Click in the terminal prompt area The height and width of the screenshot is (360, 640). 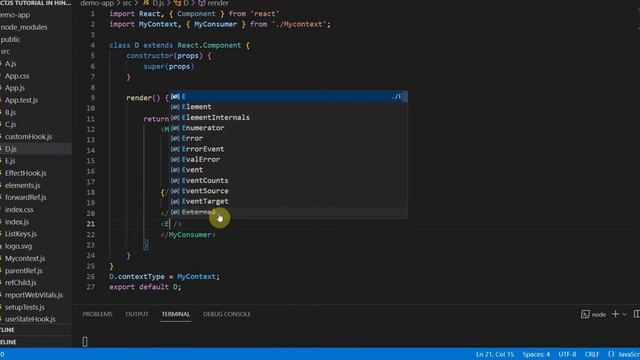pos(85,342)
